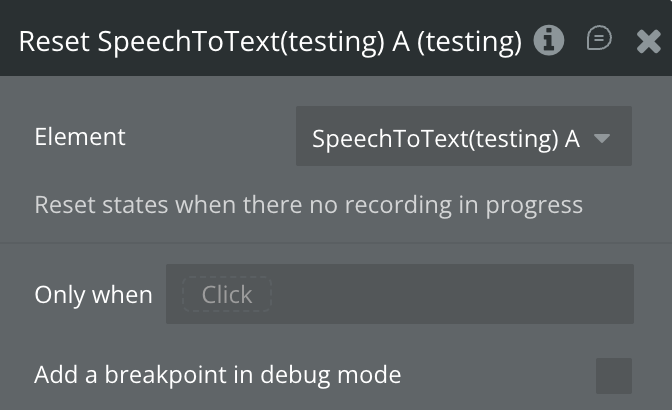Click the Element dropdown caret arrow
The height and width of the screenshot is (410, 672).
[602, 138]
